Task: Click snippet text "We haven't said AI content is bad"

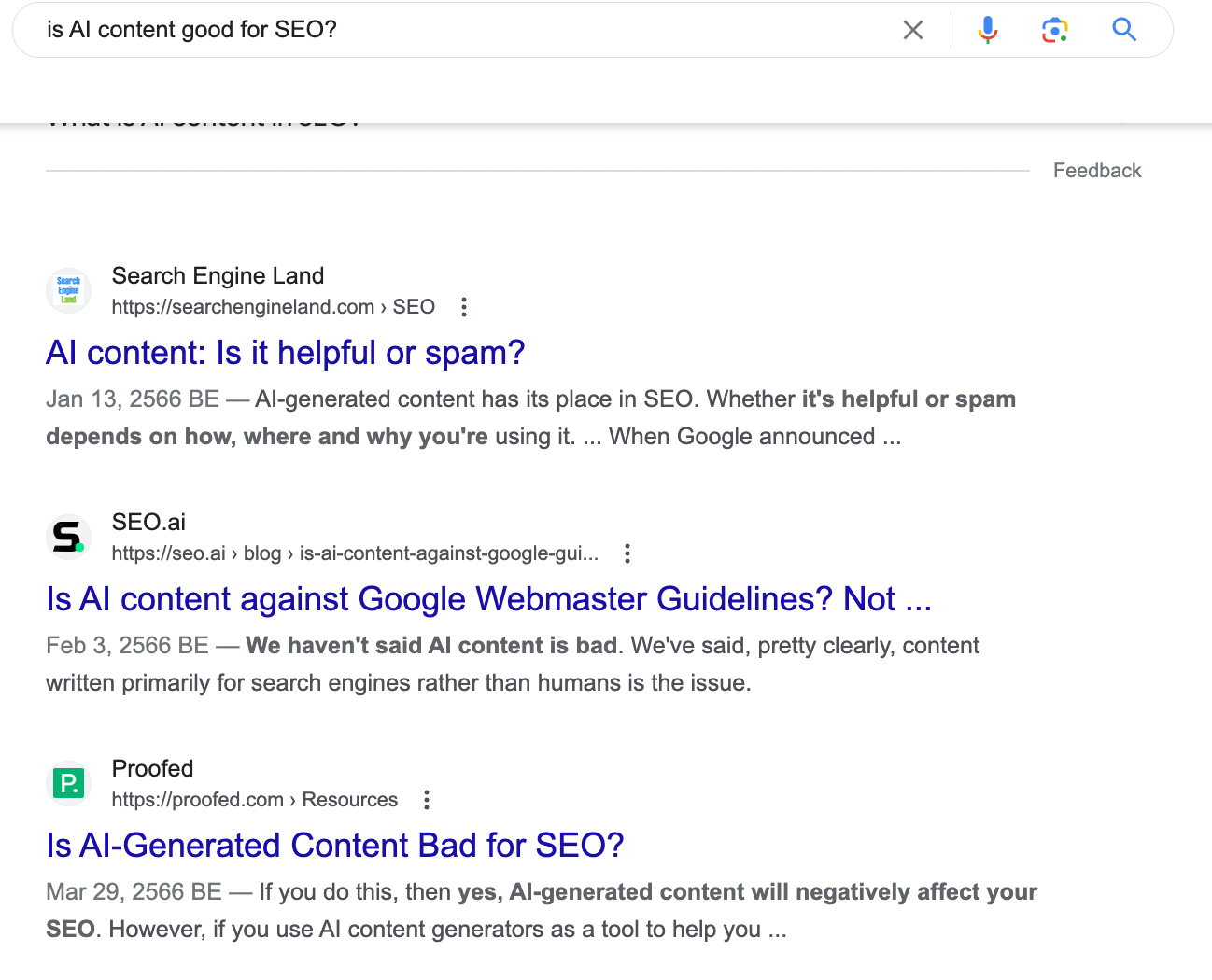Action: 431,646
